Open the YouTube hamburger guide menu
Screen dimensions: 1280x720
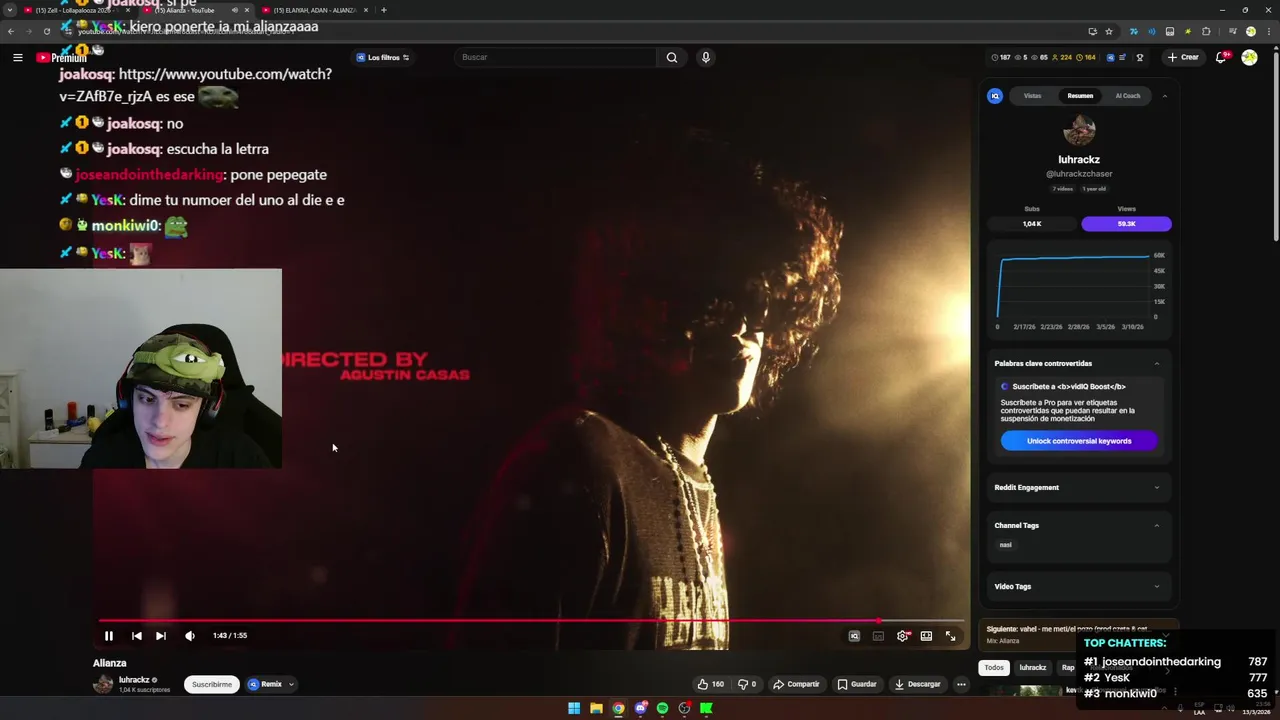click(18, 57)
